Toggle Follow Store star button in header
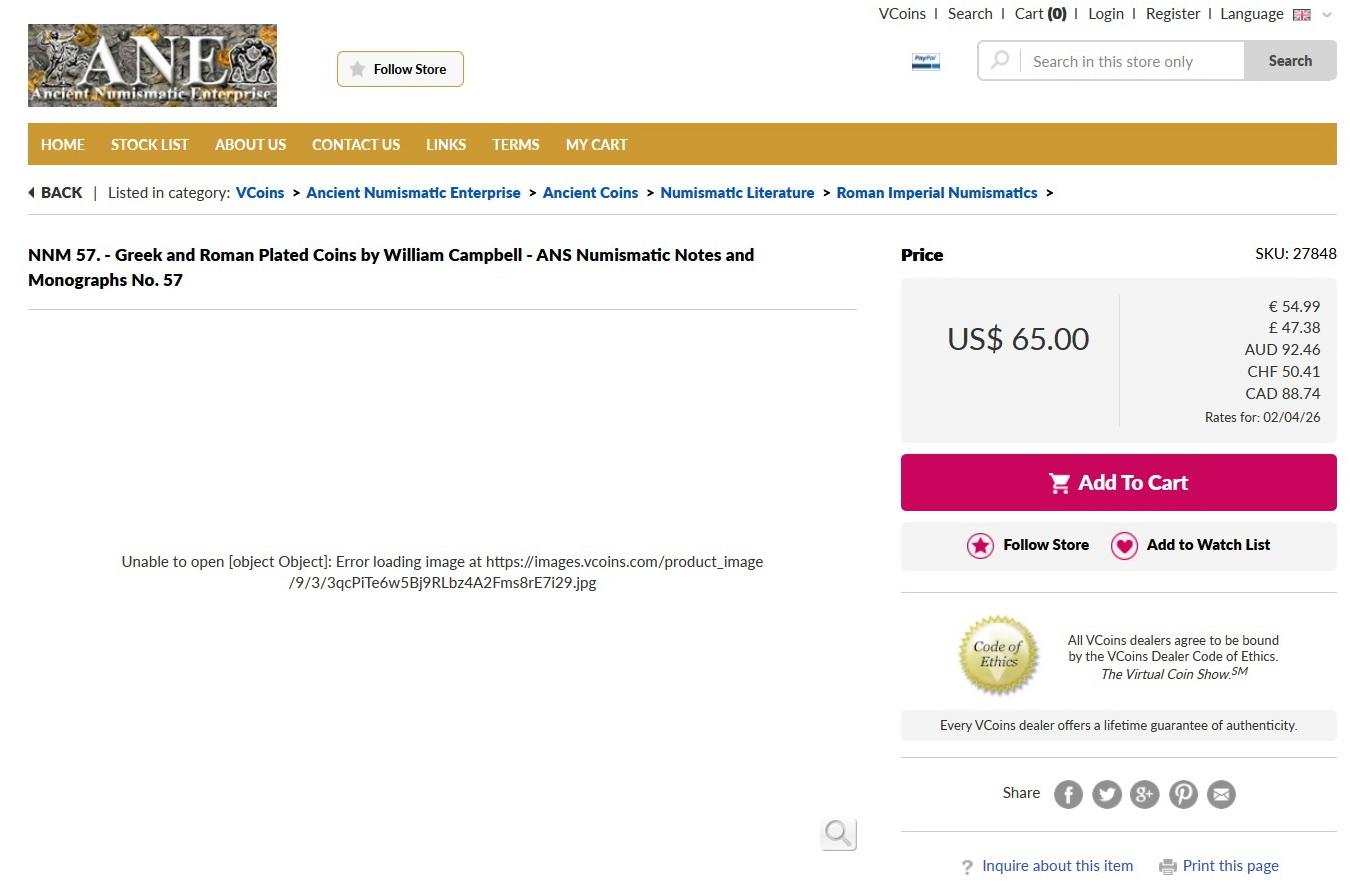 400,69
